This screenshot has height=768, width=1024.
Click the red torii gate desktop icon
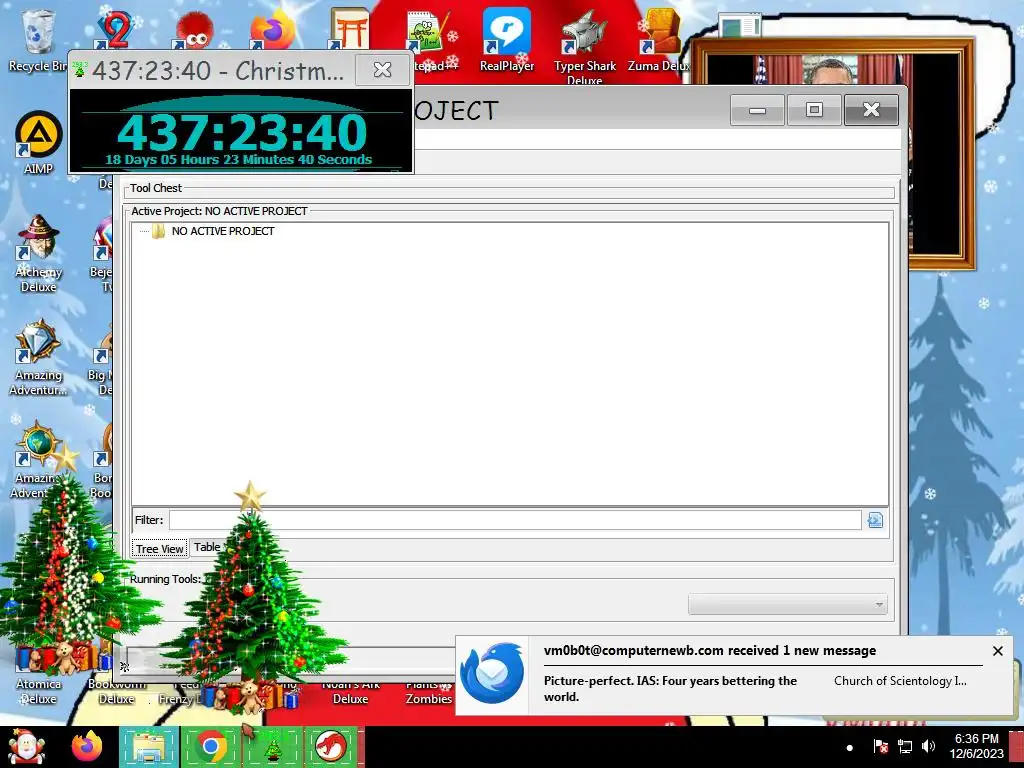(x=350, y=29)
